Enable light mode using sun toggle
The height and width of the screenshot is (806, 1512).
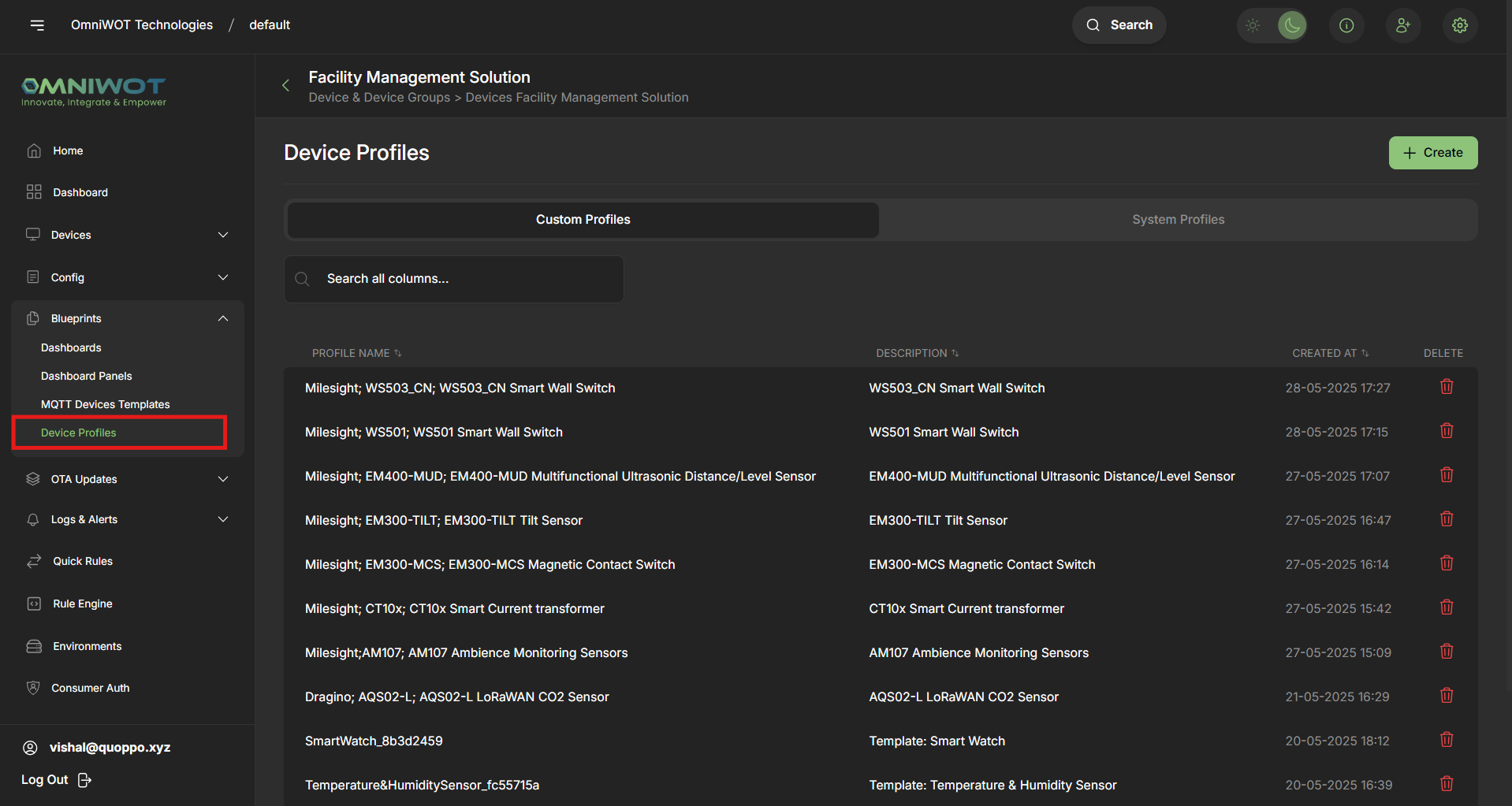(1252, 24)
